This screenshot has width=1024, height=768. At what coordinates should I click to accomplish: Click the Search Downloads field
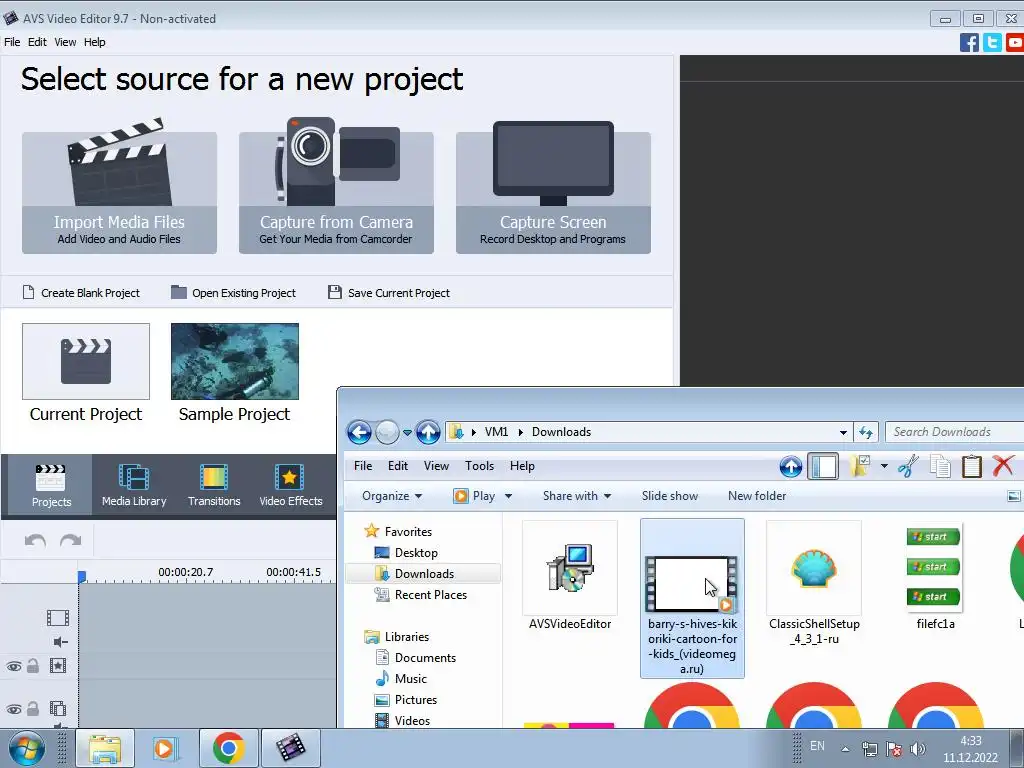953,432
